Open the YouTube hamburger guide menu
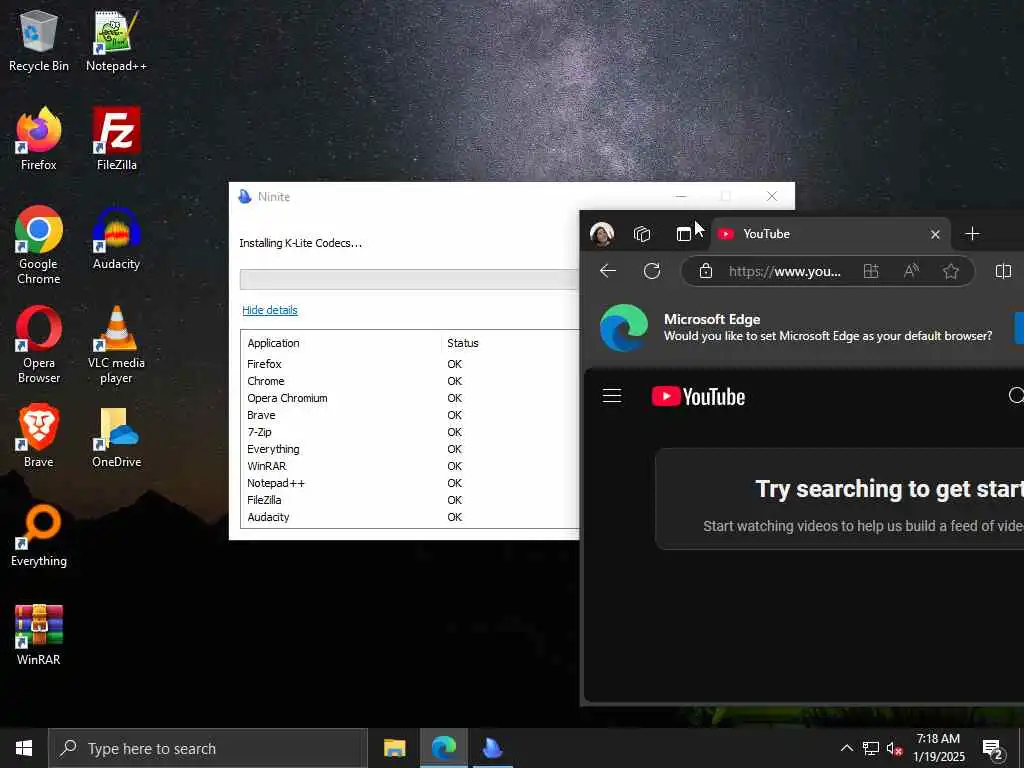The width and height of the screenshot is (1024, 768). (612, 396)
